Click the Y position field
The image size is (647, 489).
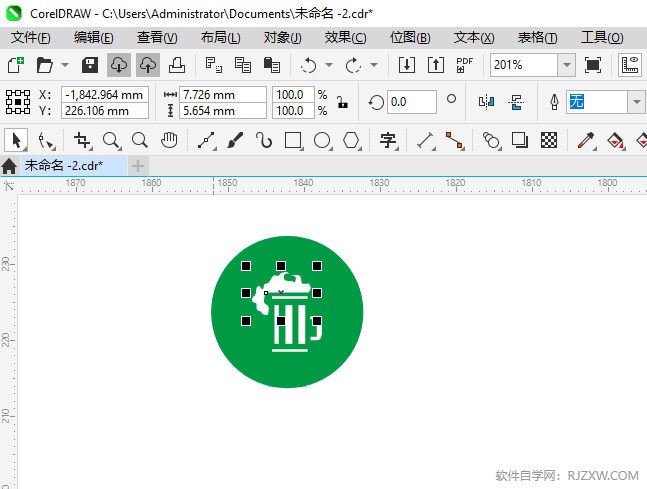click(105, 111)
